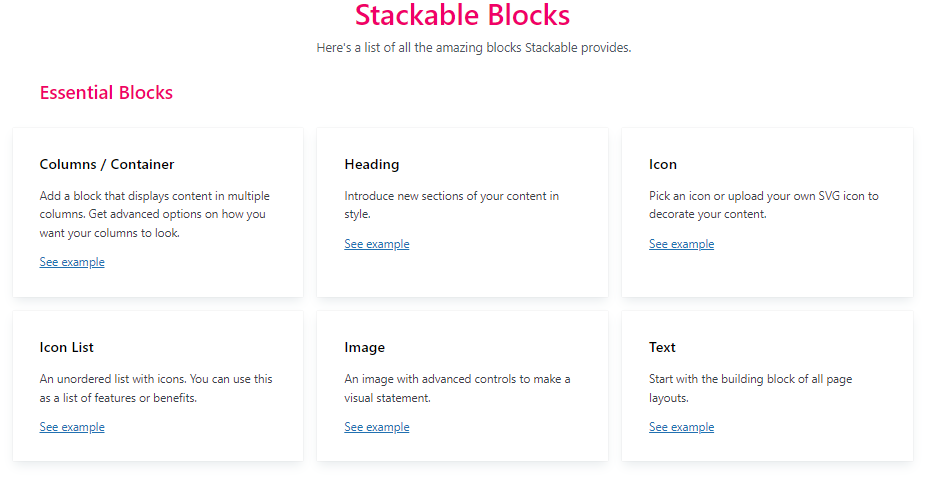The height and width of the screenshot is (488, 933).
Task: Click the Heading card title
Action: (372, 164)
